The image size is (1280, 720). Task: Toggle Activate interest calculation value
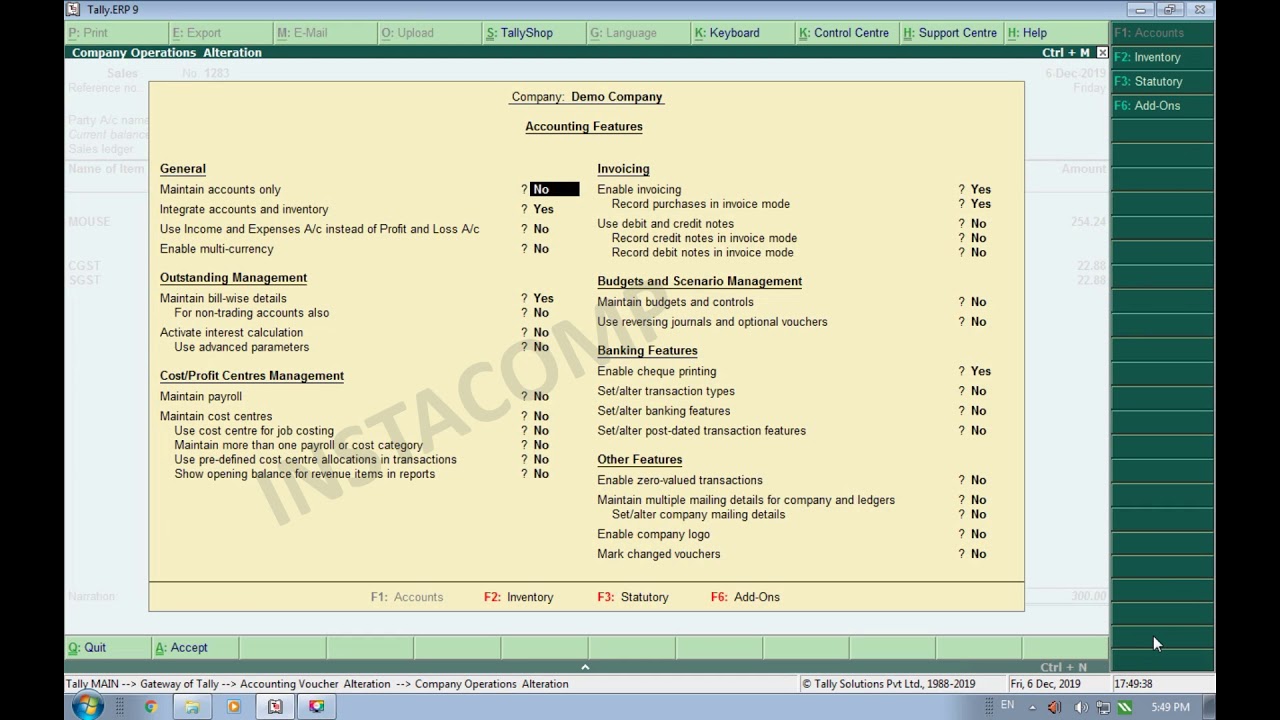tap(541, 332)
